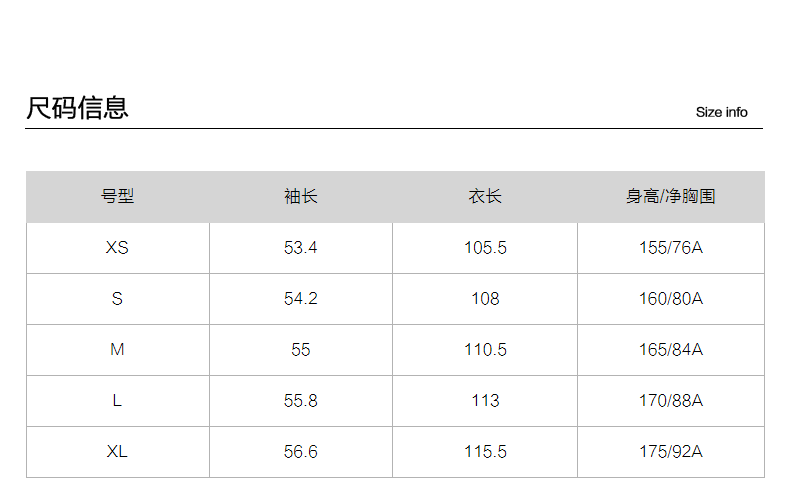Click the Size info label
Image resolution: width=790 pixels, height=478 pixels.
[x=721, y=112]
